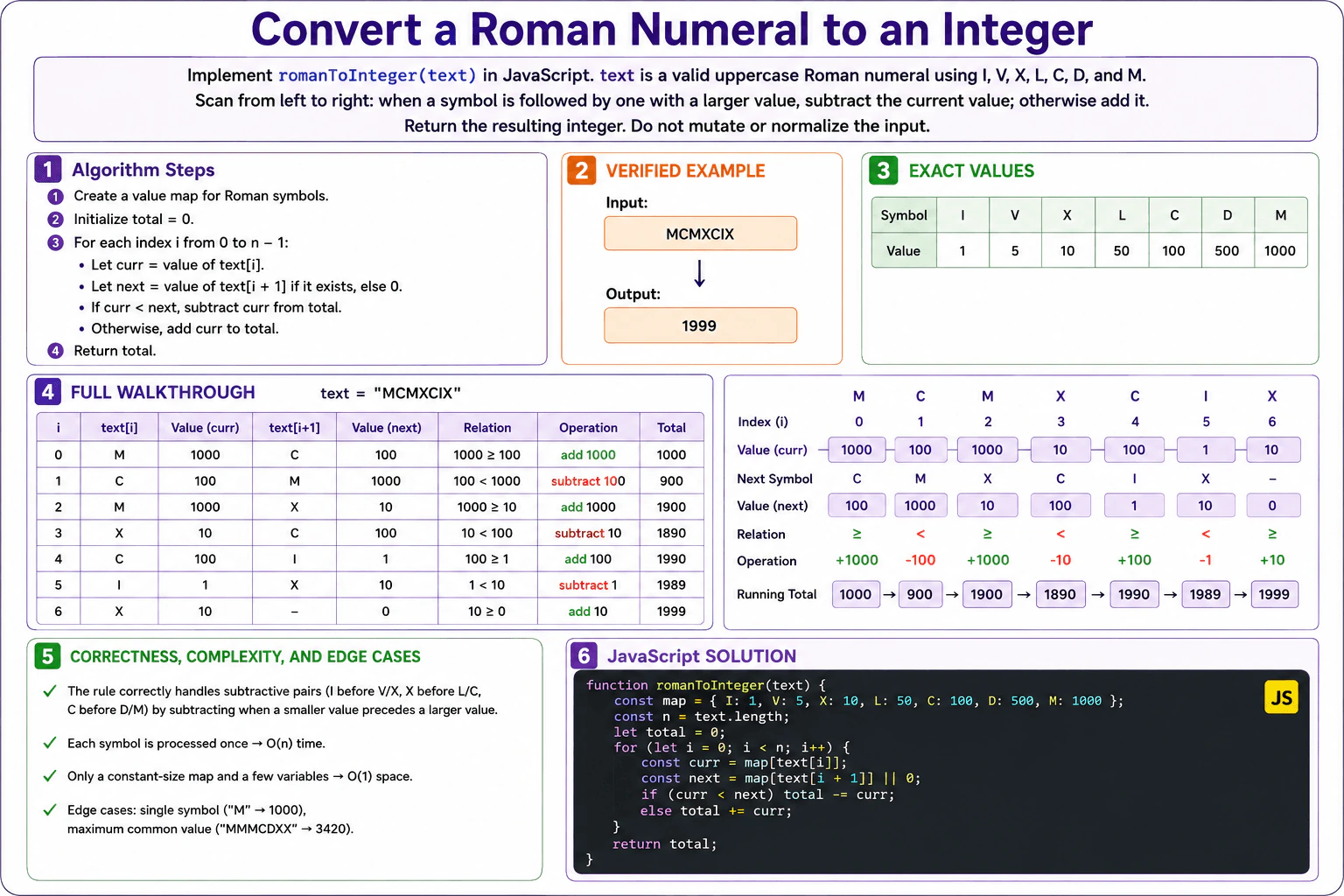Click the 'romanToInteger(text)' code text in the description
This screenshot has height=896, width=1344.
click(x=377, y=75)
